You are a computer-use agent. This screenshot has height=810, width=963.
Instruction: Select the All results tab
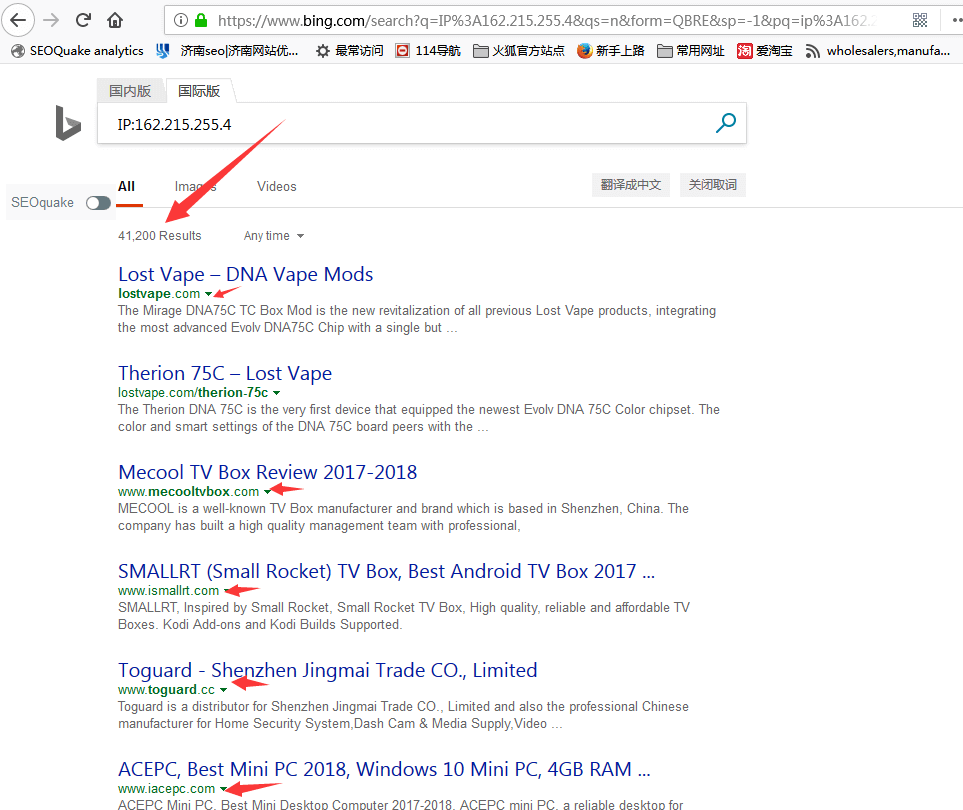(127, 186)
